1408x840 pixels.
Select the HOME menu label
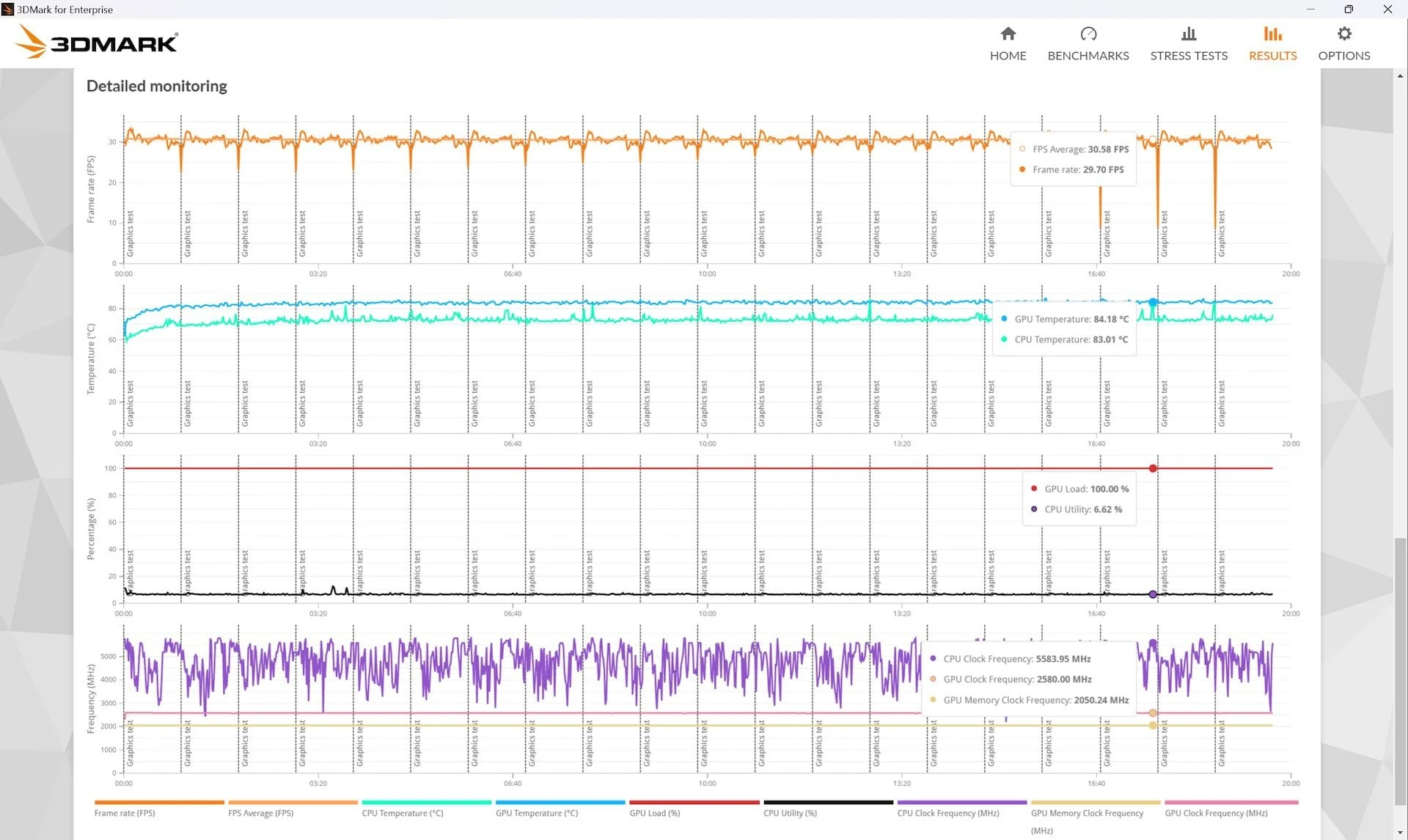(1008, 56)
